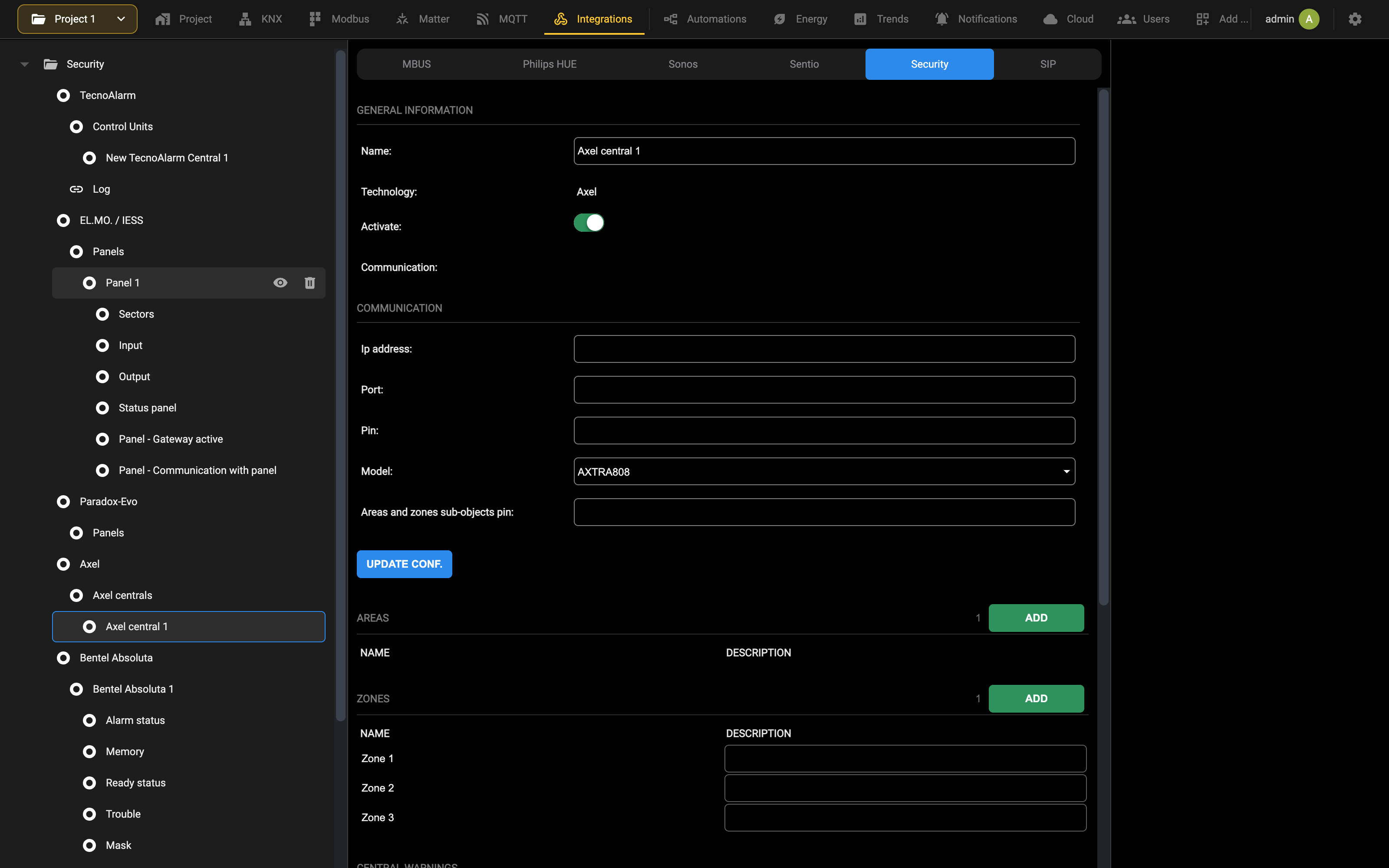Viewport: 1389px width, 868px height.
Task: Click the Ip address input field
Action: tap(824, 349)
